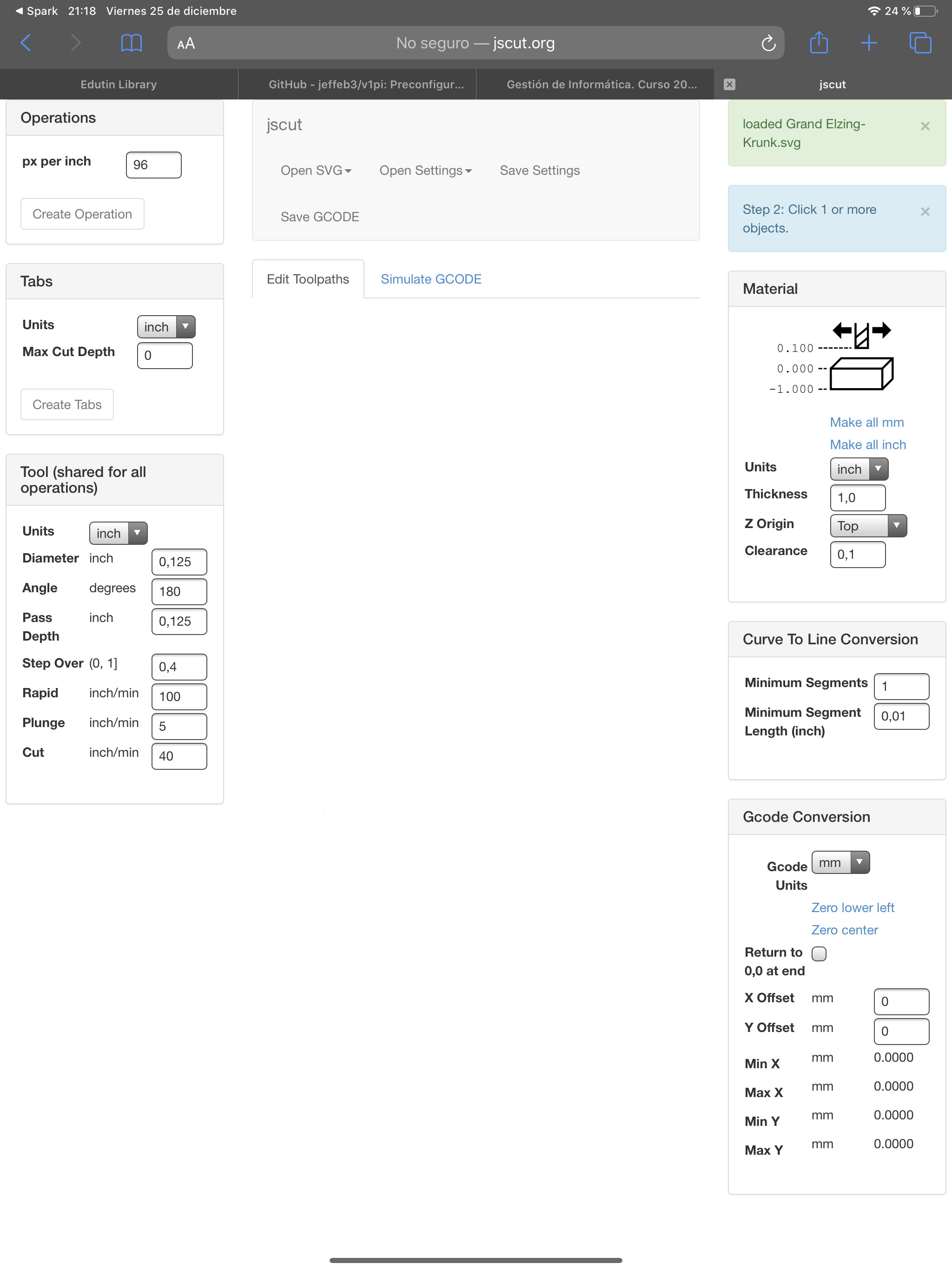
Task: Select the Edit Toolpaths tab
Action: click(308, 279)
